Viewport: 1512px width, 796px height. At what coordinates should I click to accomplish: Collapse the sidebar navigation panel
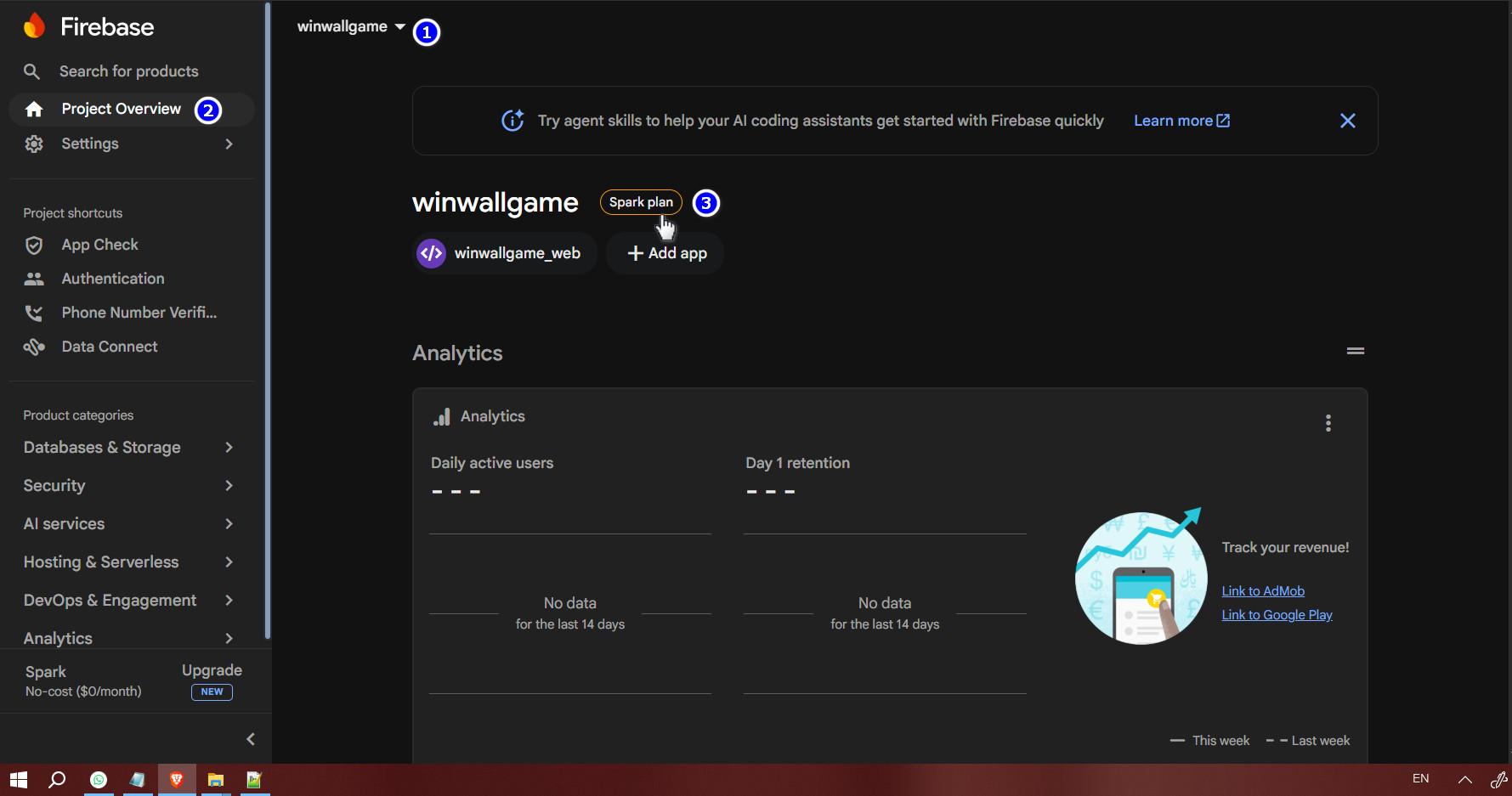pos(251,739)
